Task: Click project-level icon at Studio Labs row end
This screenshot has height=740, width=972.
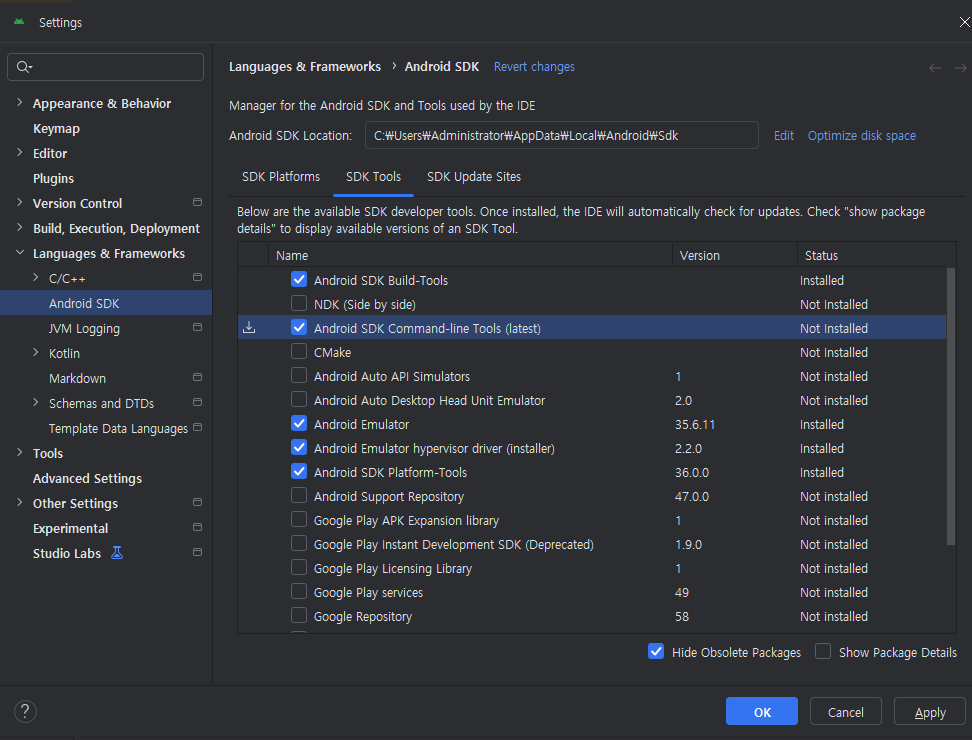Action: (x=197, y=552)
